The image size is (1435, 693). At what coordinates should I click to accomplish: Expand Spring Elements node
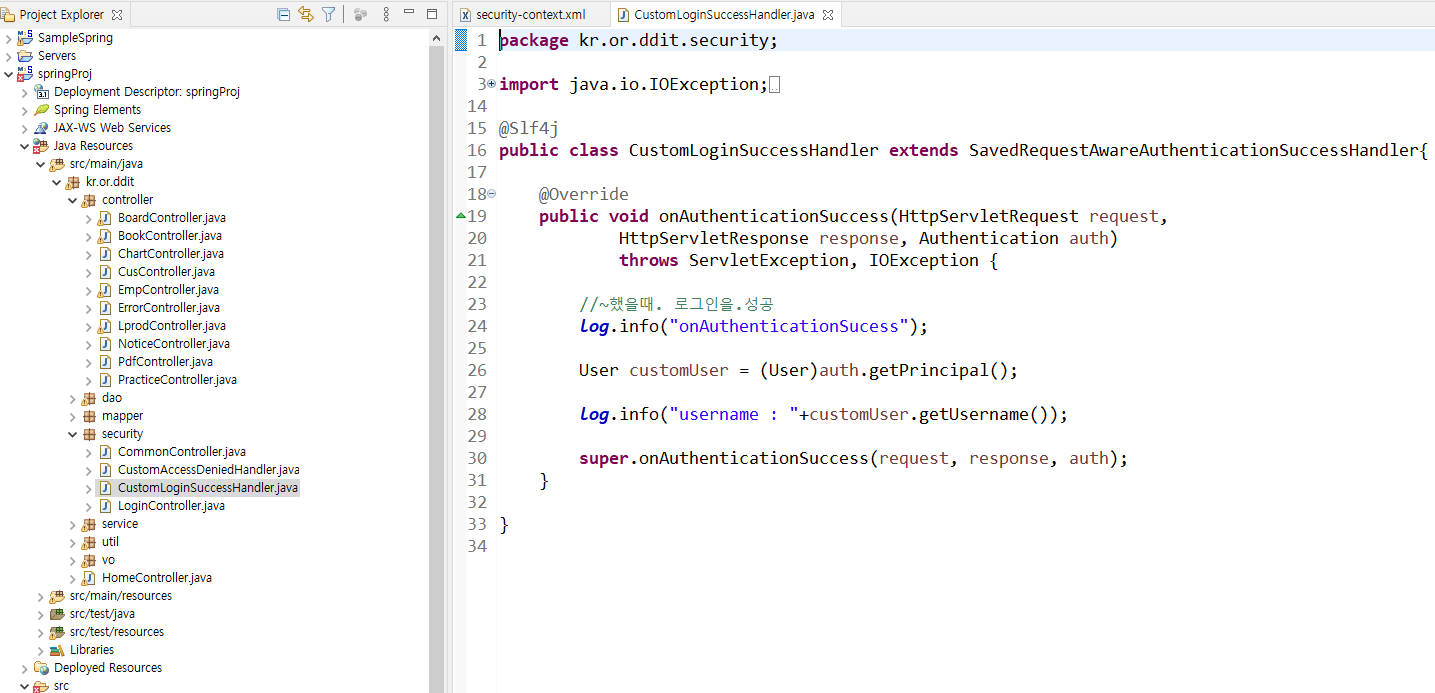pos(25,110)
